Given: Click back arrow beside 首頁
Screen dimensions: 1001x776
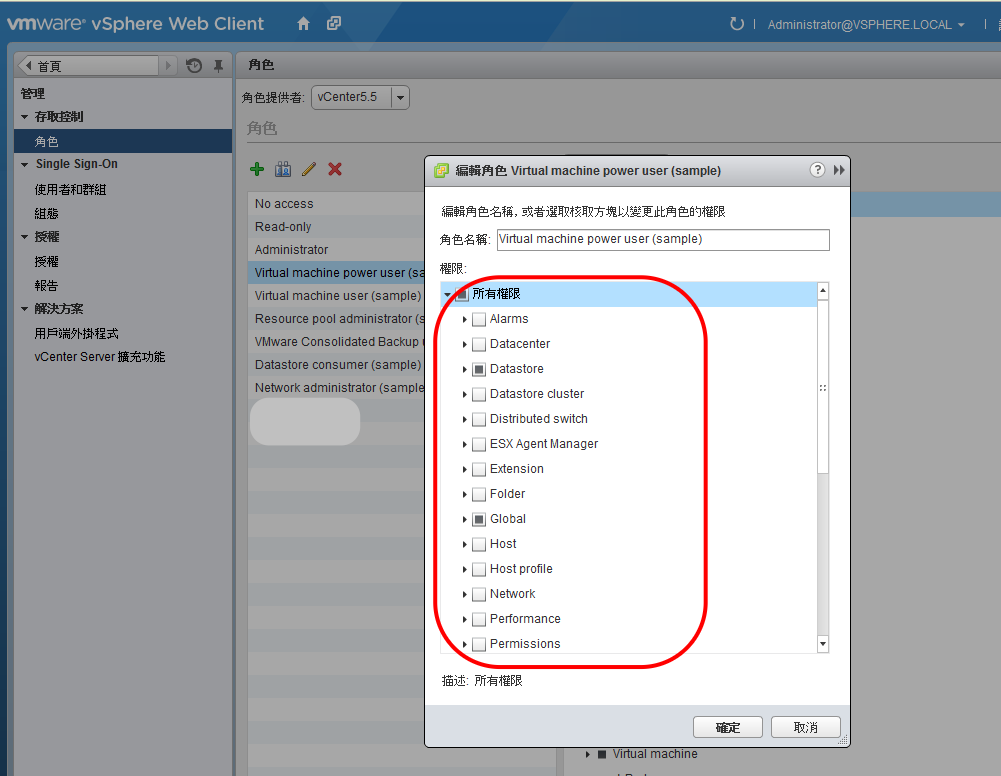Looking at the screenshot, I should pos(27,66).
